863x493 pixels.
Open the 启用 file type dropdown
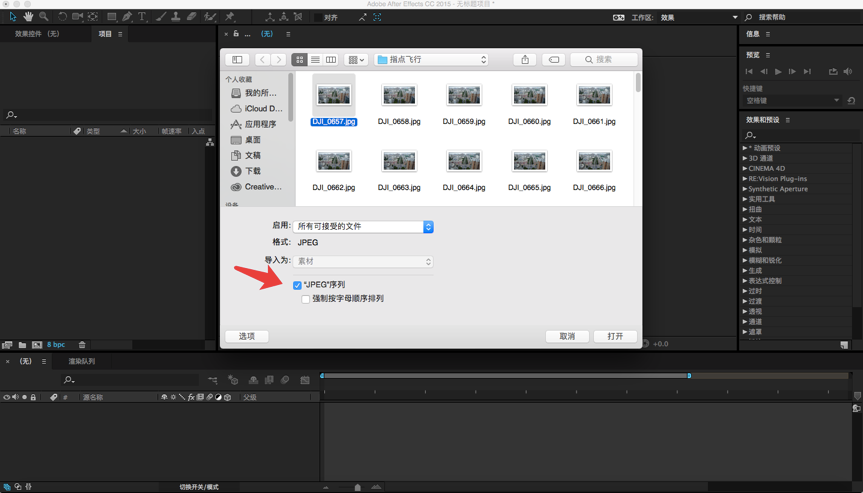coord(363,227)
